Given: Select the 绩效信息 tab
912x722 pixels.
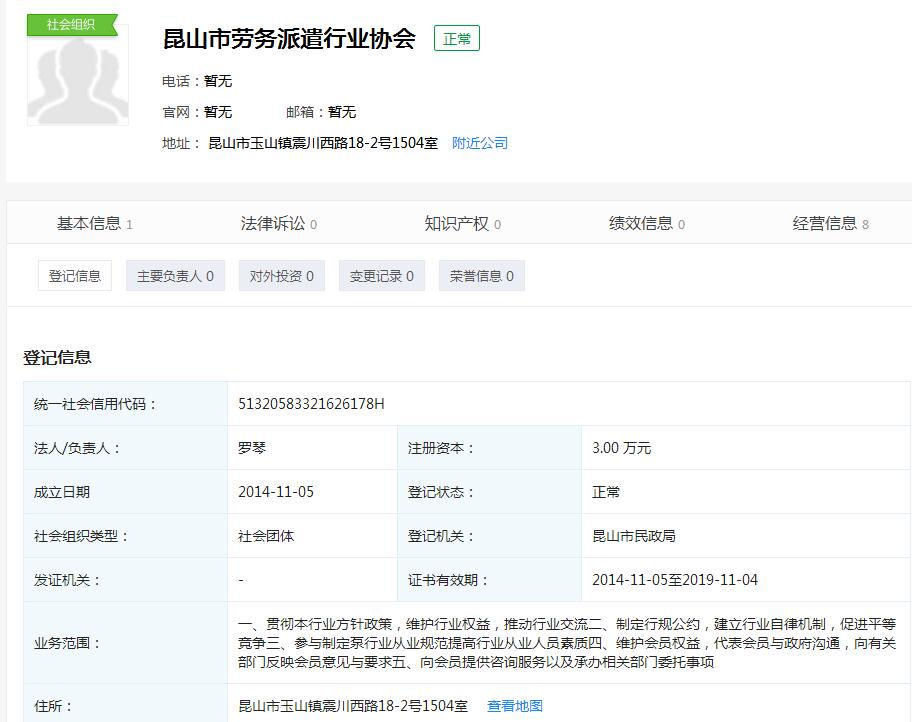Looking at the screenshot, I should [x=646, y=223].
